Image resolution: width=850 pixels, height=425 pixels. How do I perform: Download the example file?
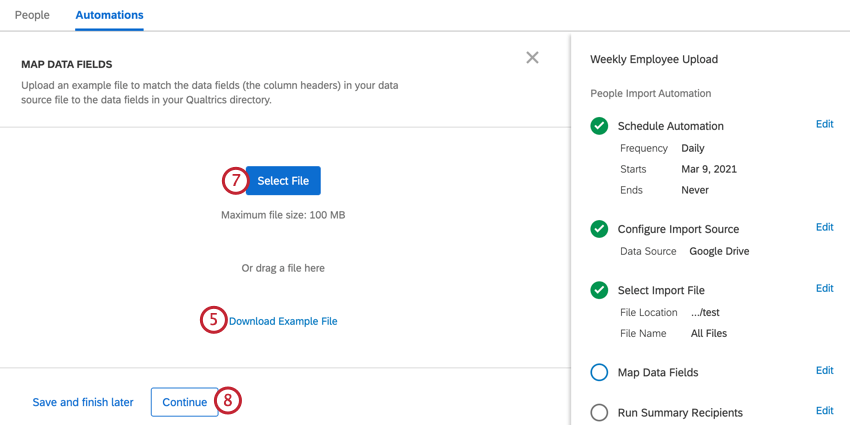point(283,321)
